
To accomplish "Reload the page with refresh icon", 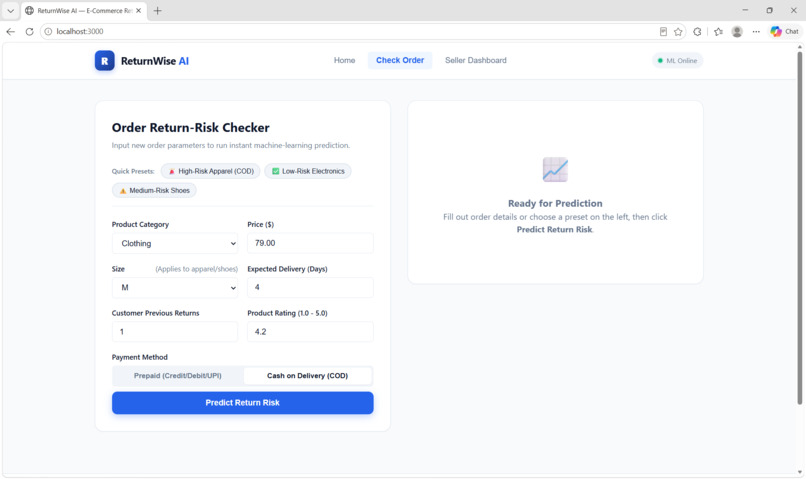I will pos(29,31).
